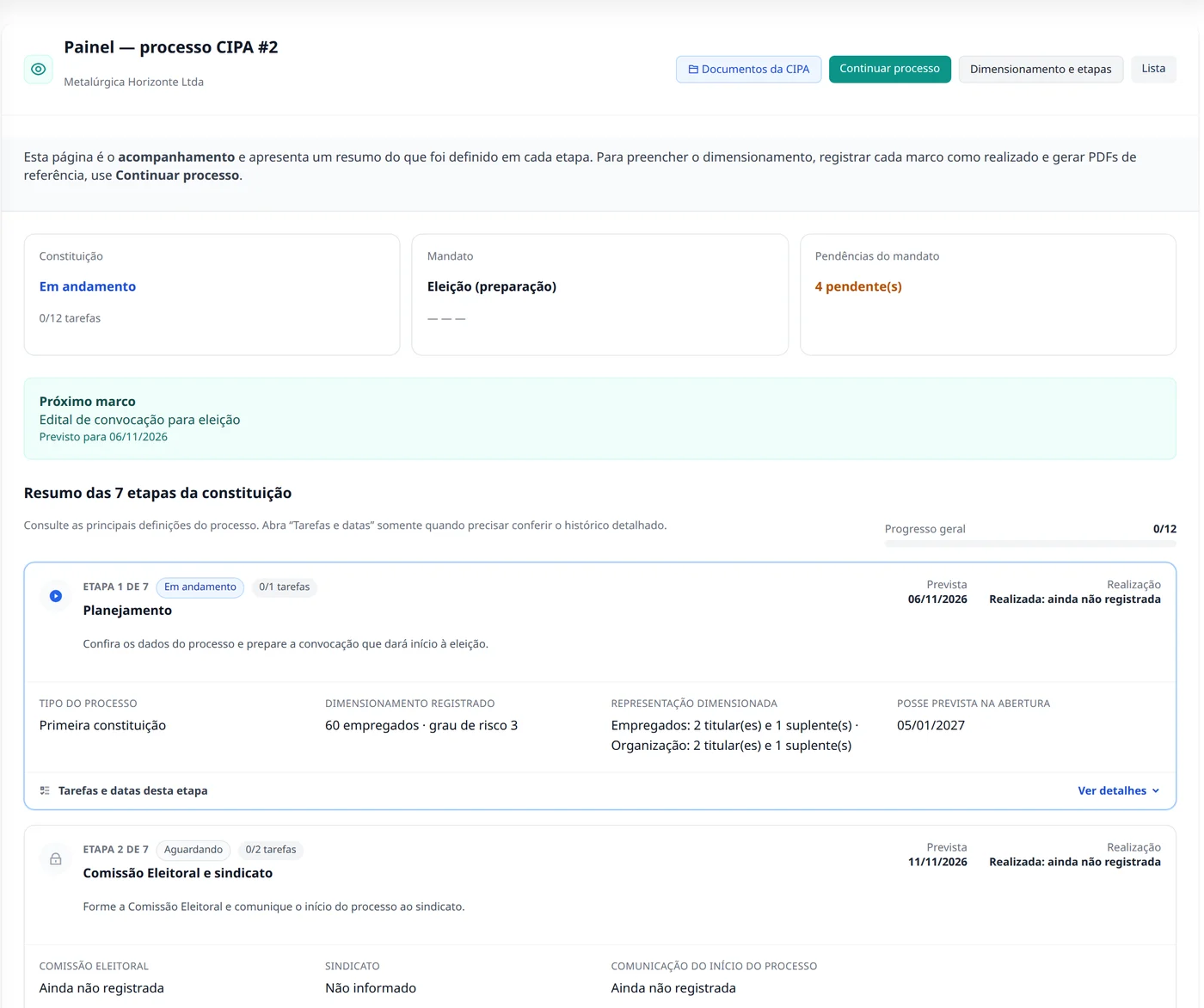Click the "0/1 tarefas" badge

click(285, 587)
